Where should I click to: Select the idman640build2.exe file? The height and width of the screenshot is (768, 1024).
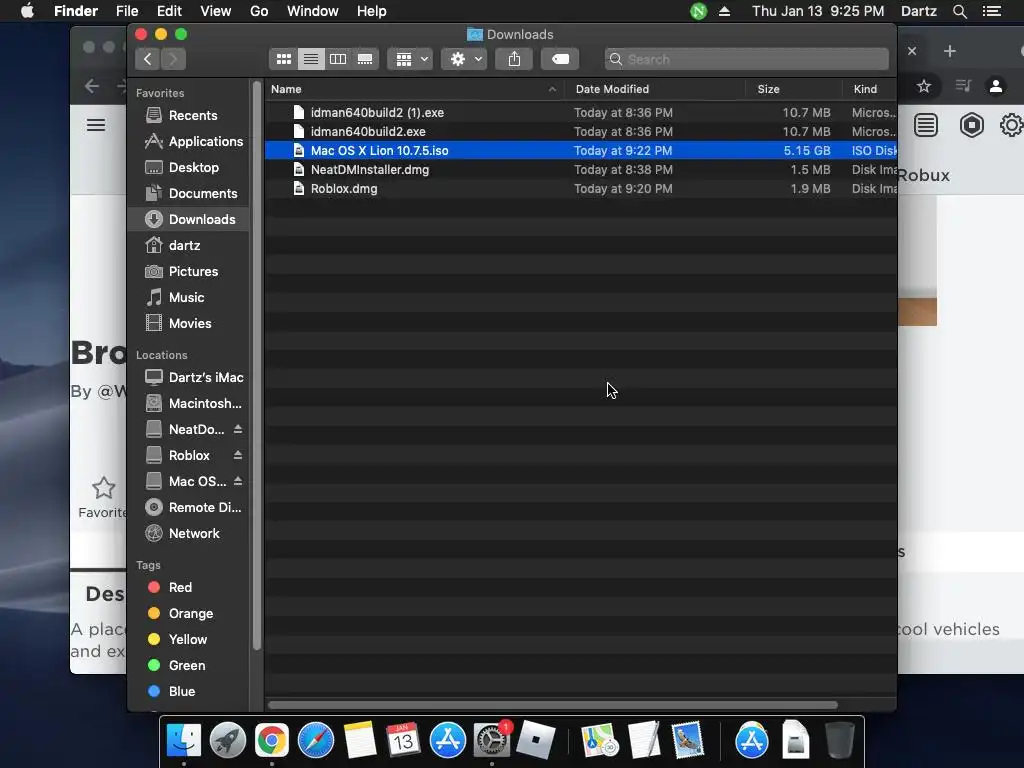581,131
